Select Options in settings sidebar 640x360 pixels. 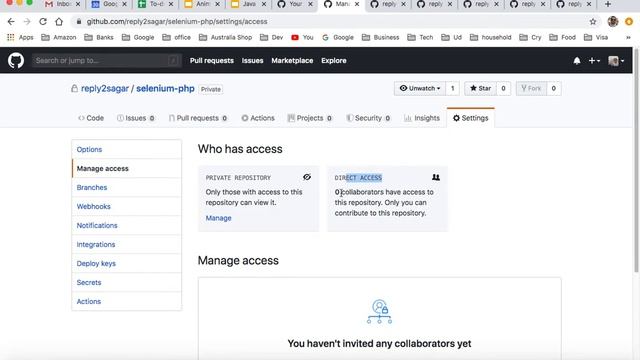[127, 149]
